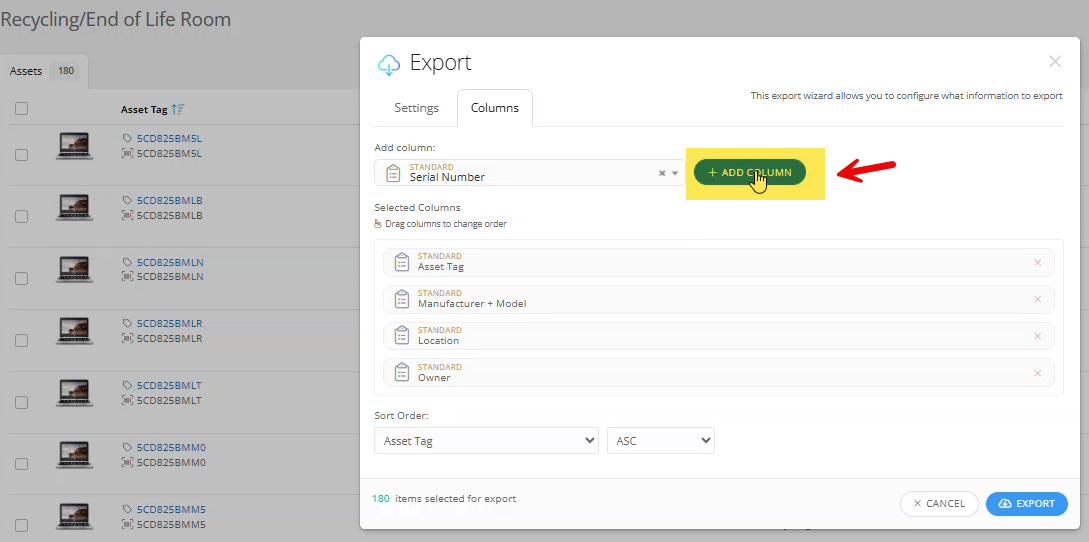Click the Asset Tag sort order icon
Screen dimensions: 1089x542
click(x=178, y=109)
